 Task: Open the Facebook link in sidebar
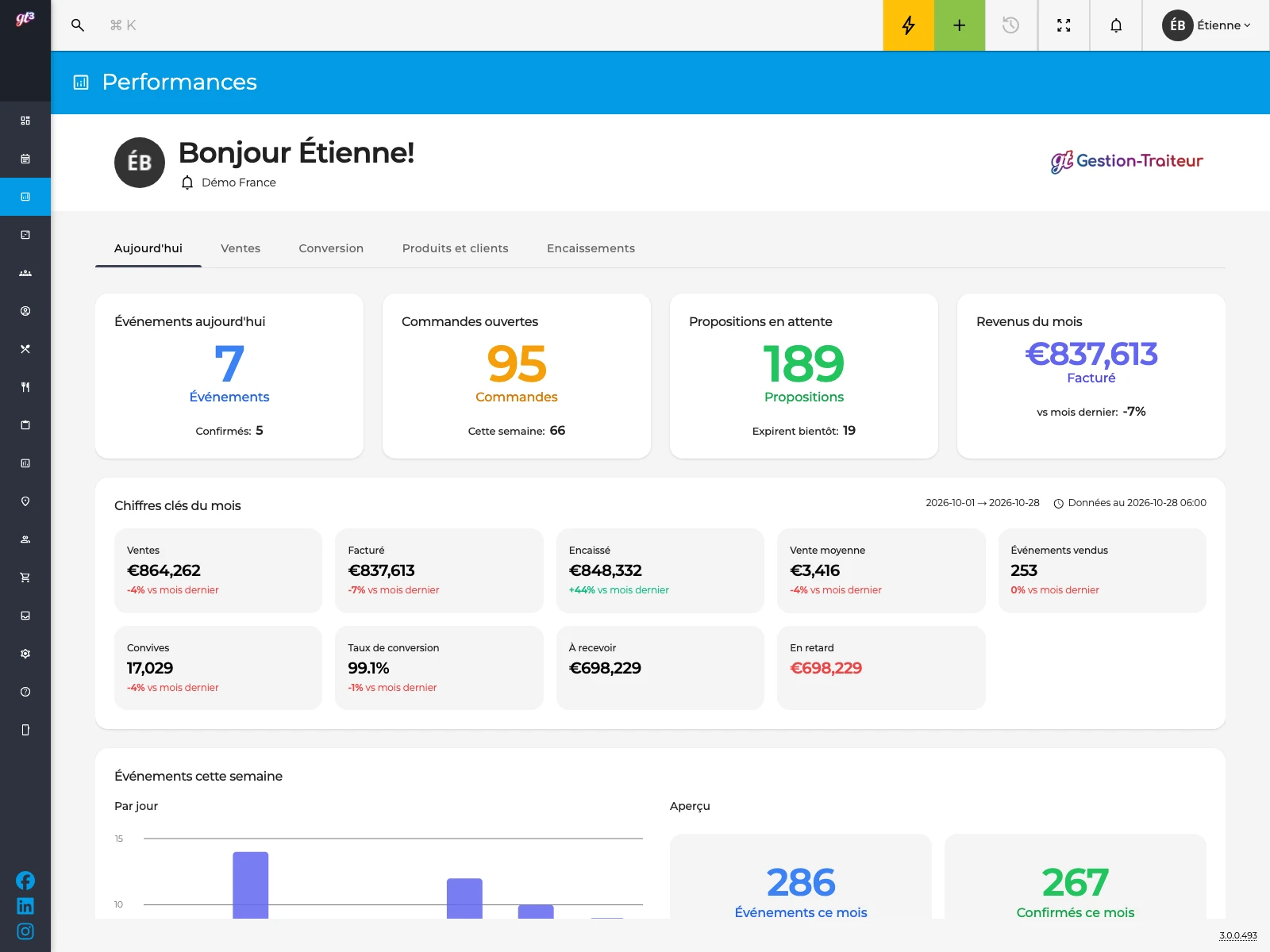[x=25, y=881]
